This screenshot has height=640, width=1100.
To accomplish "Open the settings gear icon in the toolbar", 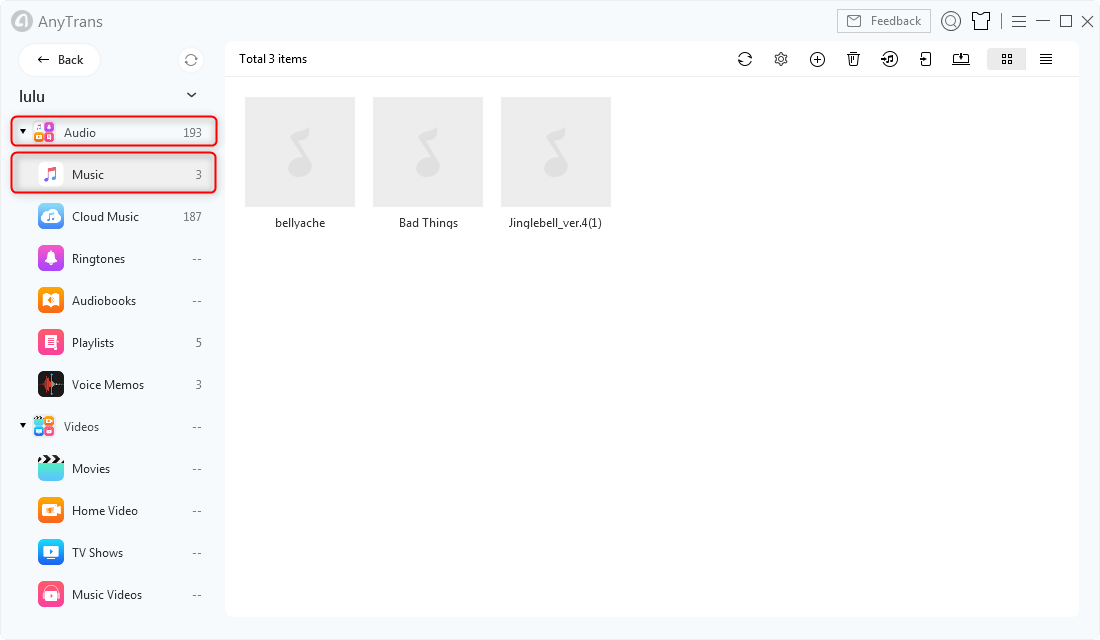I will coord(781,60).
